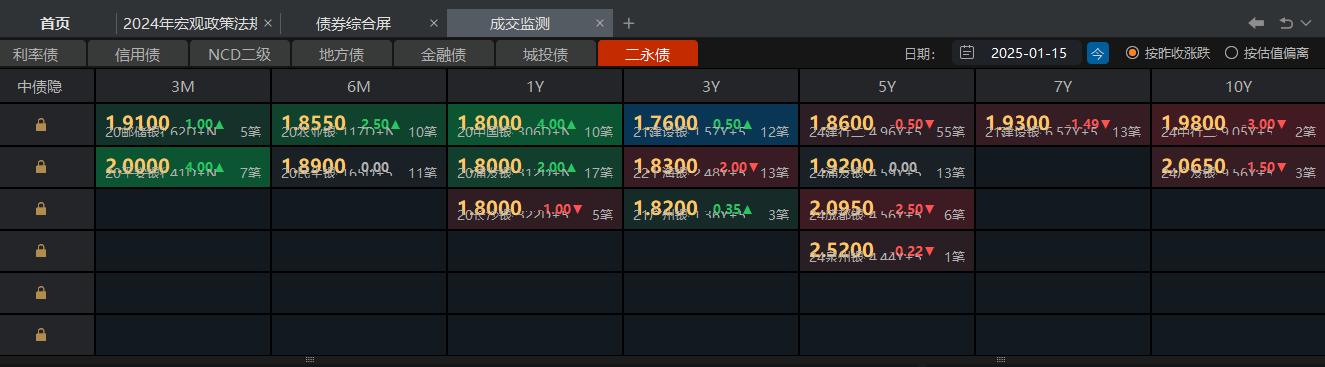Open the 2.5200 cell under 5Y
1325x367 pixels.
pos(887,251)
